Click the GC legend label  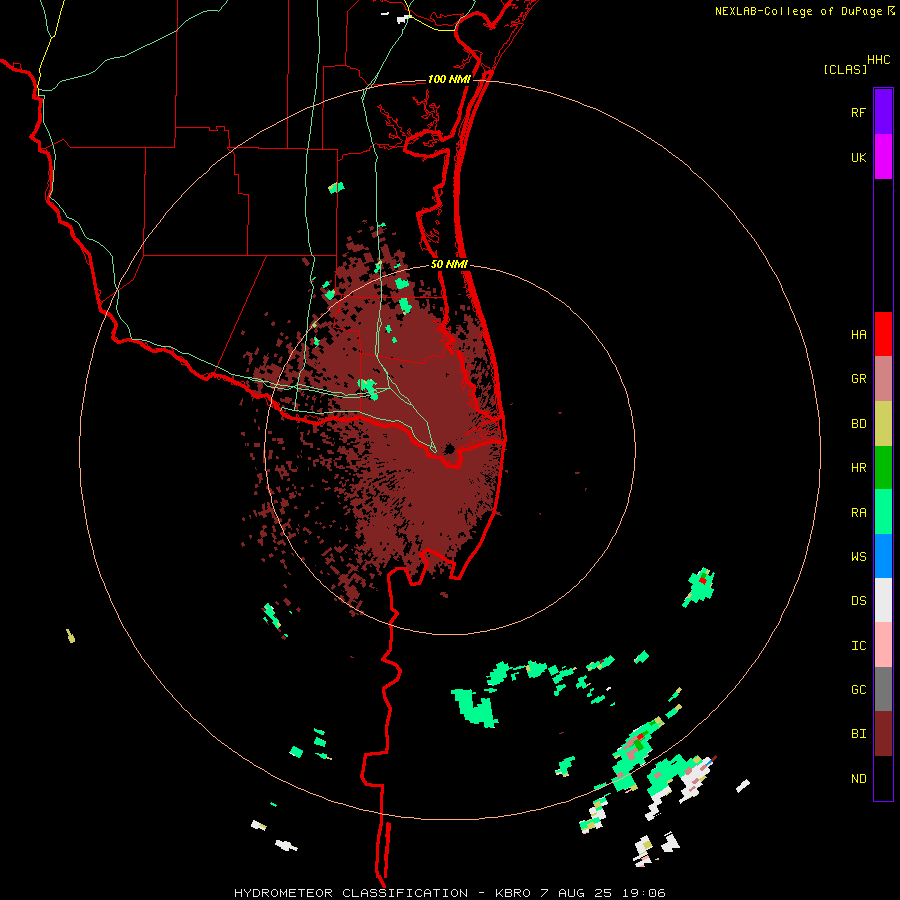click(x=858, y=690)
